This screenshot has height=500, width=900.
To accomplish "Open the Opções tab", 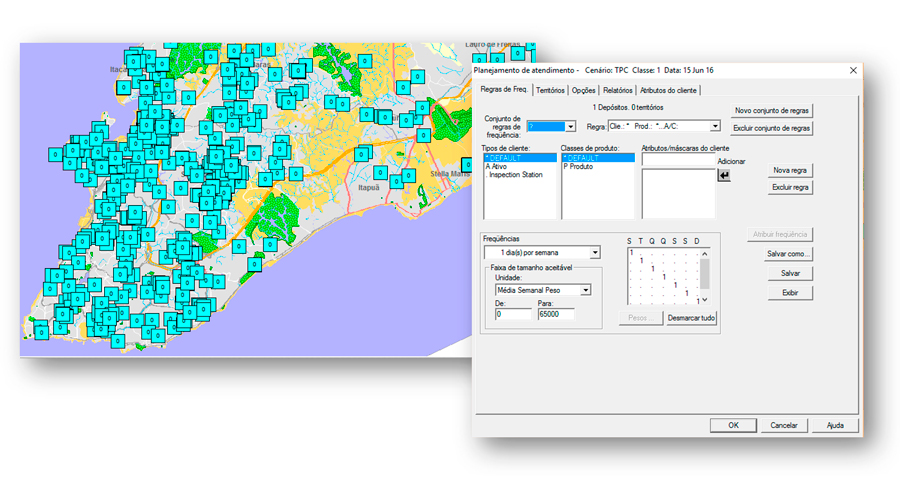I will (583, 90).
